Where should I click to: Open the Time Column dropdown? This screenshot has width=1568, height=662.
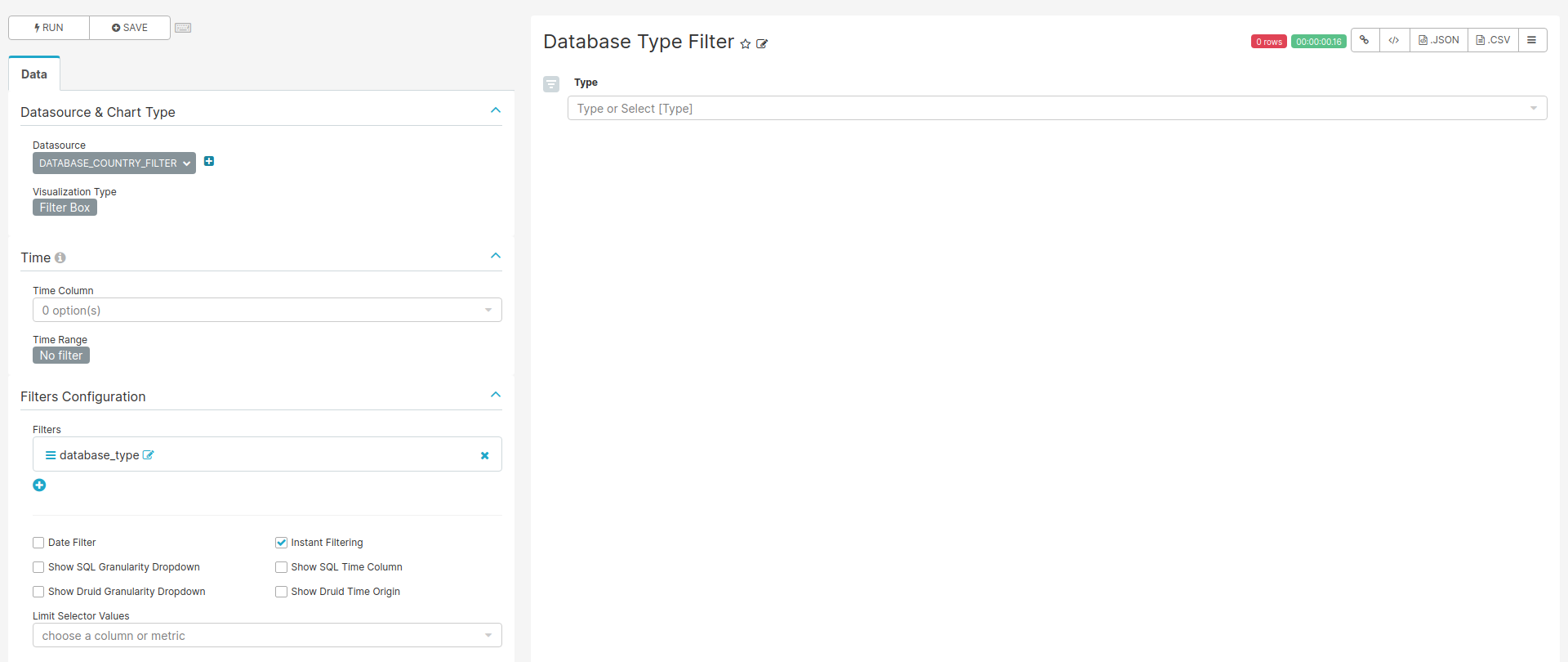tap(267, 311)
